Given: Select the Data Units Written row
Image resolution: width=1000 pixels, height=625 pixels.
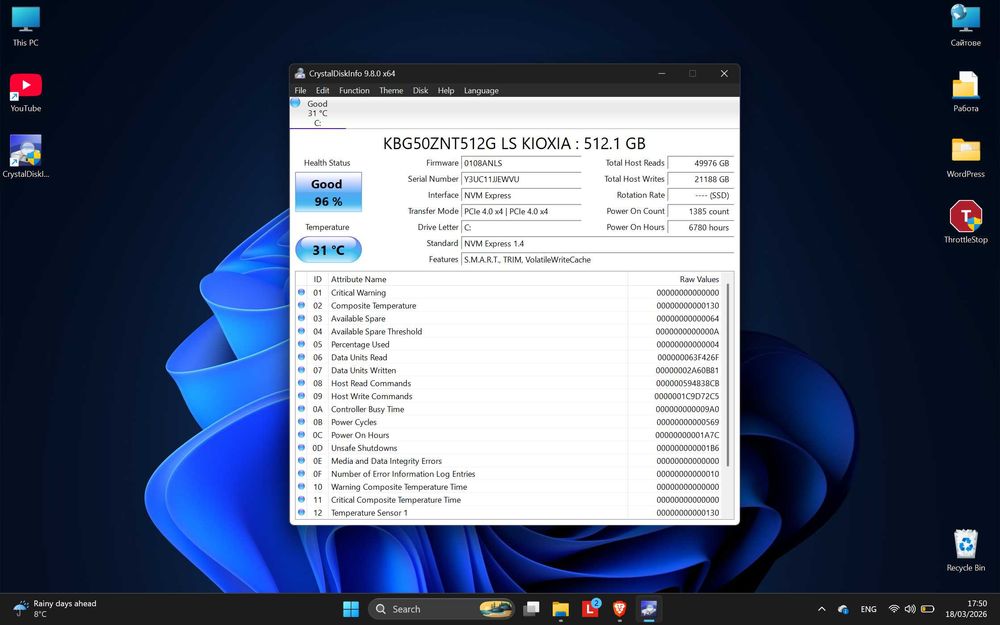Looking at the screenshot, I should point(510,371).
